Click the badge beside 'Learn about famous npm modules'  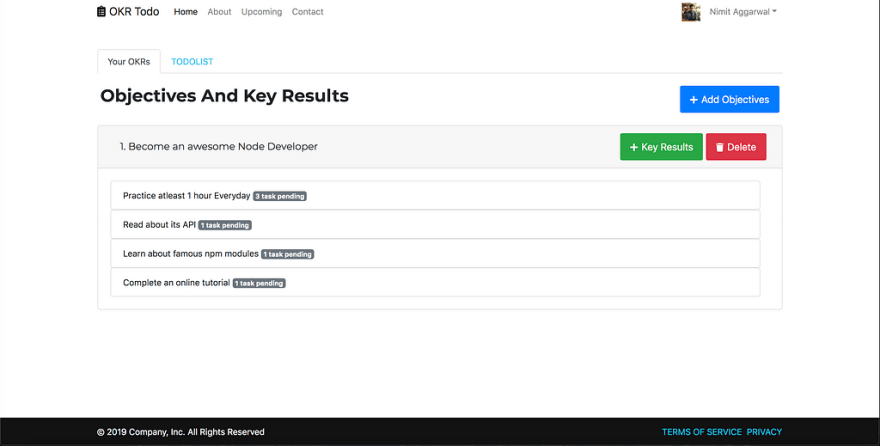(x=287, y=255)
